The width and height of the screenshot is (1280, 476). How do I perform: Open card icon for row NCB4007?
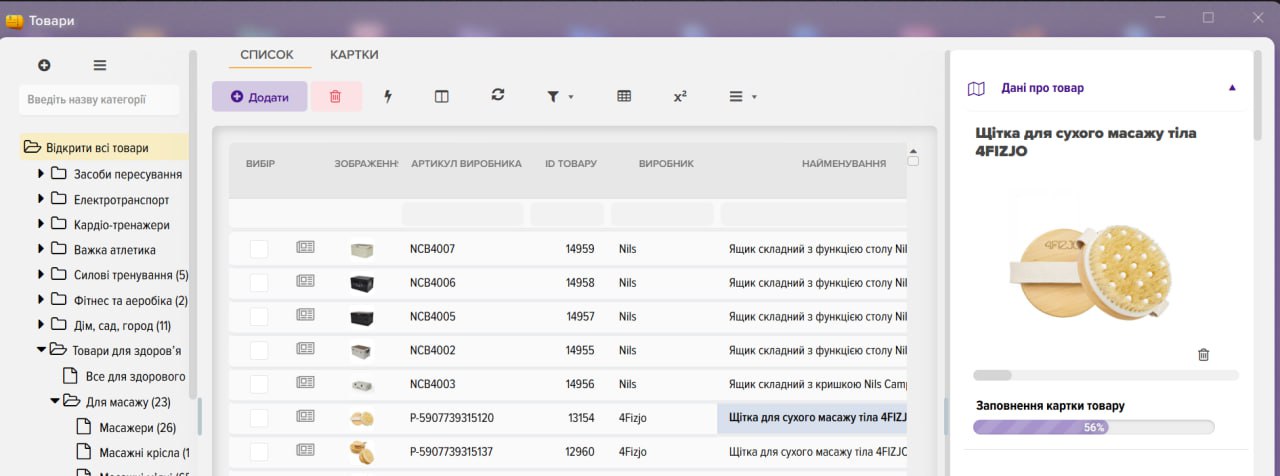tap(305, 248)
